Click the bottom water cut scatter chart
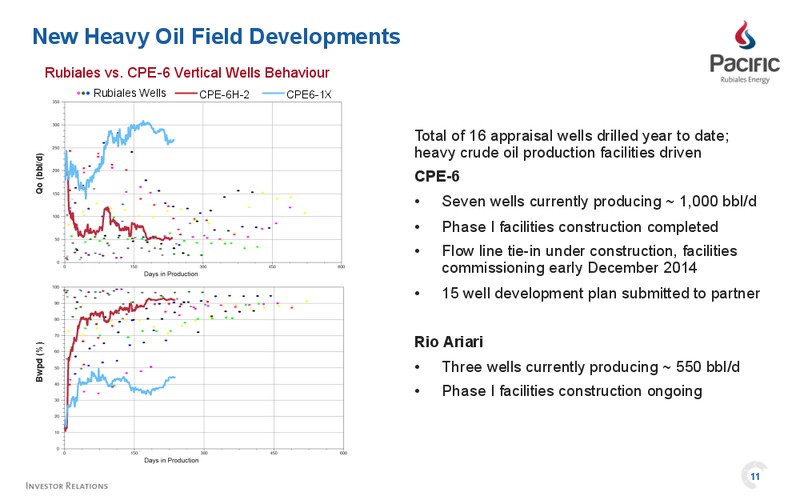800x500 pixels. coord(204,368)
